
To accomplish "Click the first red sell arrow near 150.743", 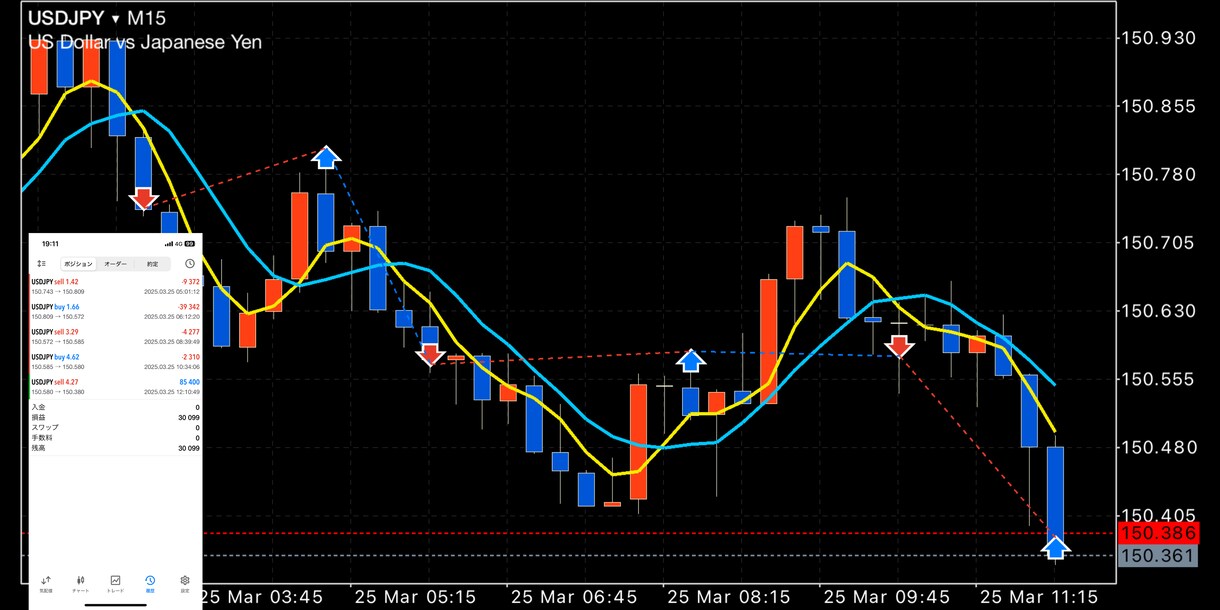I will point(143,197).
